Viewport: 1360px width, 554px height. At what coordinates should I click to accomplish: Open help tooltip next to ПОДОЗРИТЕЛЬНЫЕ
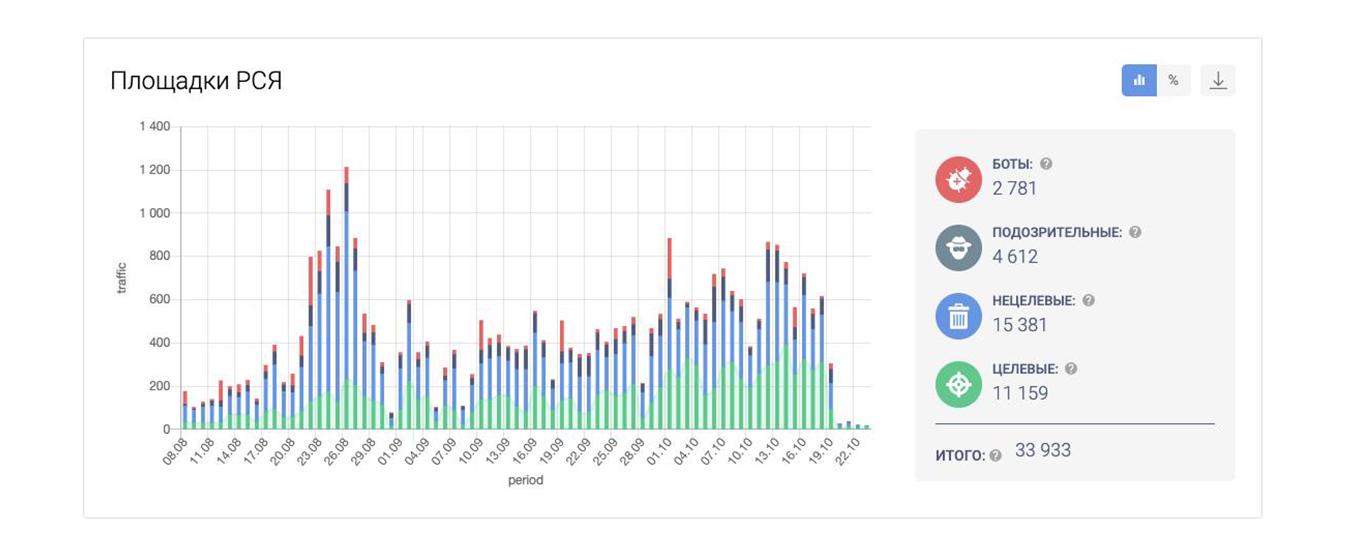tap(1135, 232)
